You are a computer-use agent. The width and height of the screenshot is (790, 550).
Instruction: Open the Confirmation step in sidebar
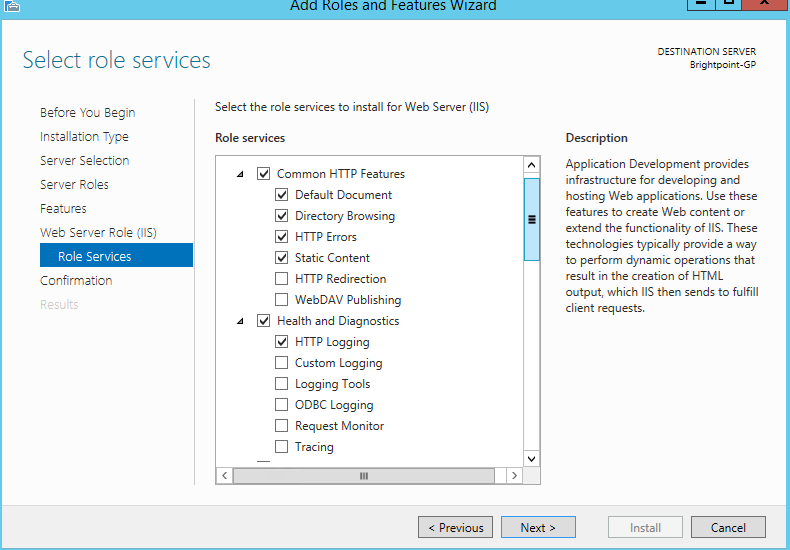tap(76, 281)
